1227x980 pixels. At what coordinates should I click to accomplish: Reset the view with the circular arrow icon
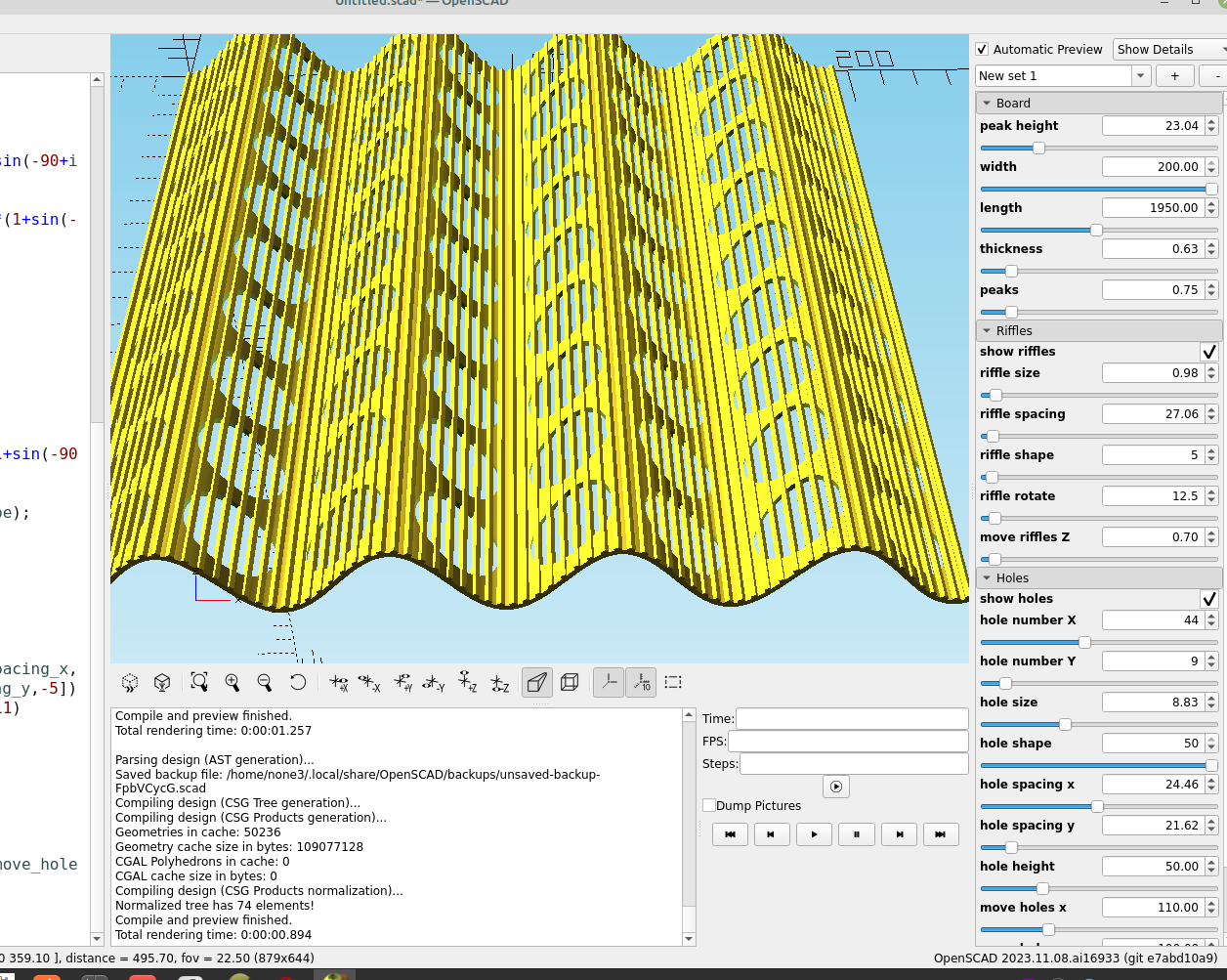pyautogui.click(x=298, y=682)
